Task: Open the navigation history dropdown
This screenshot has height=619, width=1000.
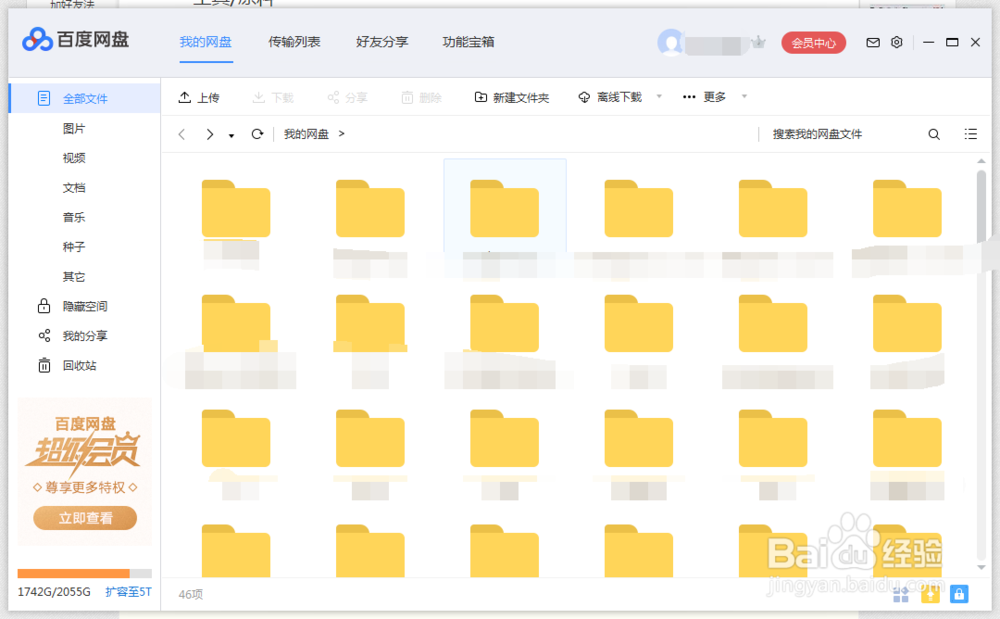Action: coord(231,133)
